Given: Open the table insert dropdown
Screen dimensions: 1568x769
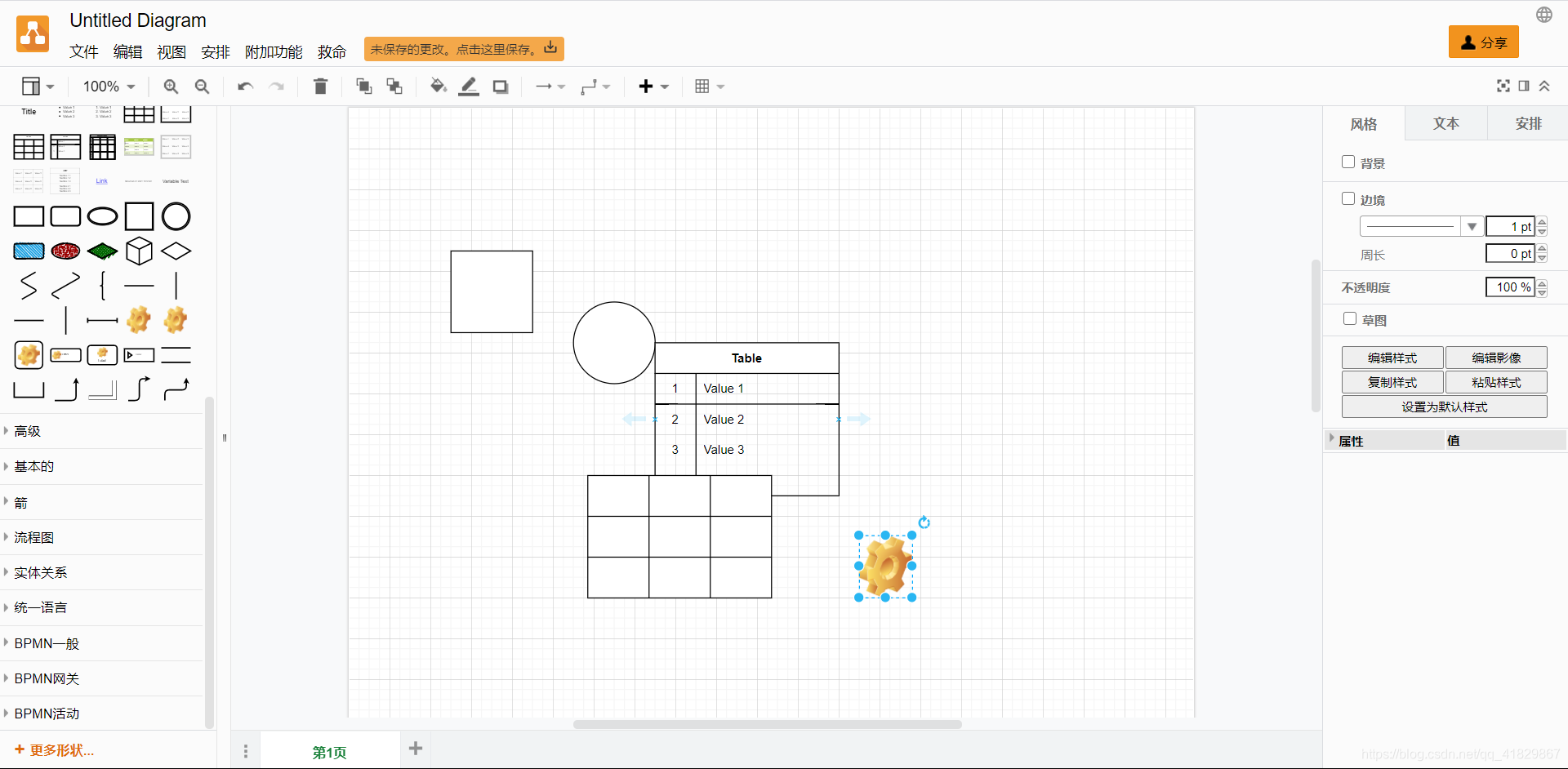Looking at the screenshot, I should point(710,87).
